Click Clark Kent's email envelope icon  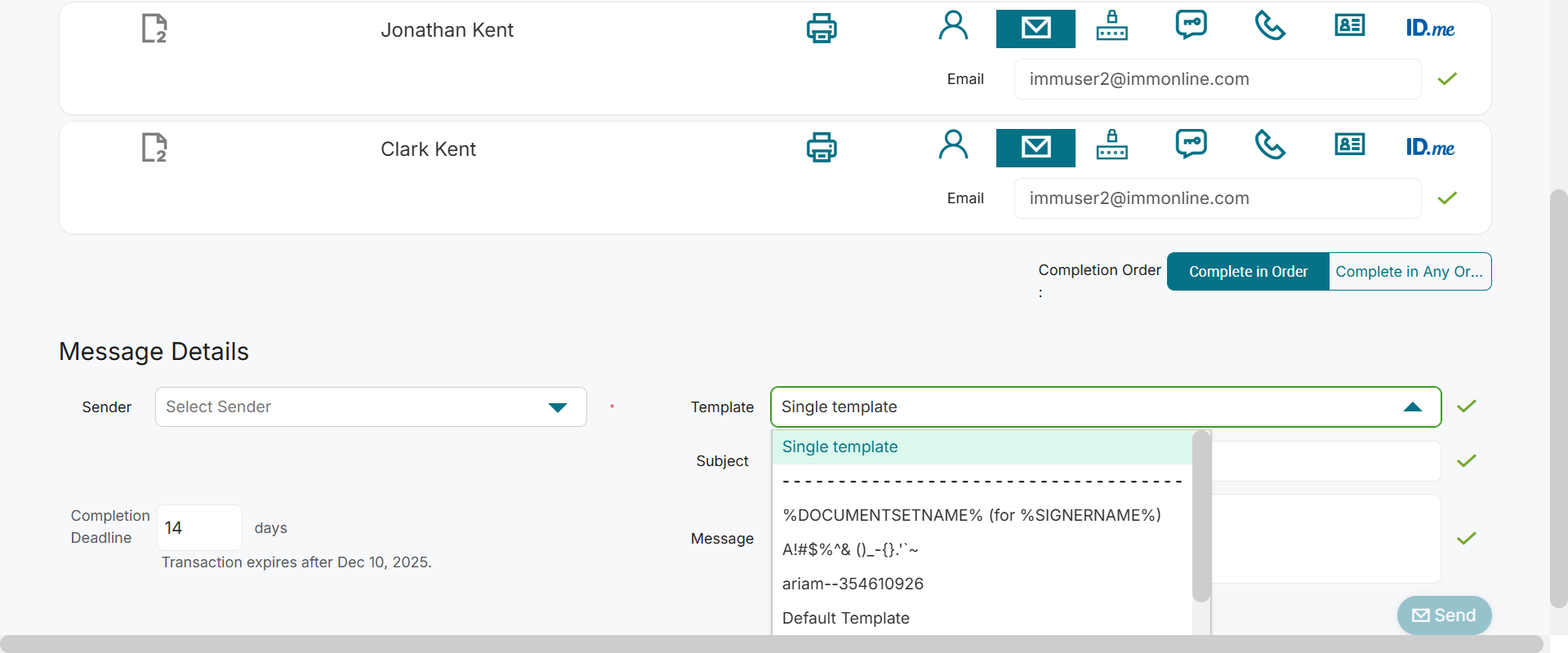coord(1036,148)
